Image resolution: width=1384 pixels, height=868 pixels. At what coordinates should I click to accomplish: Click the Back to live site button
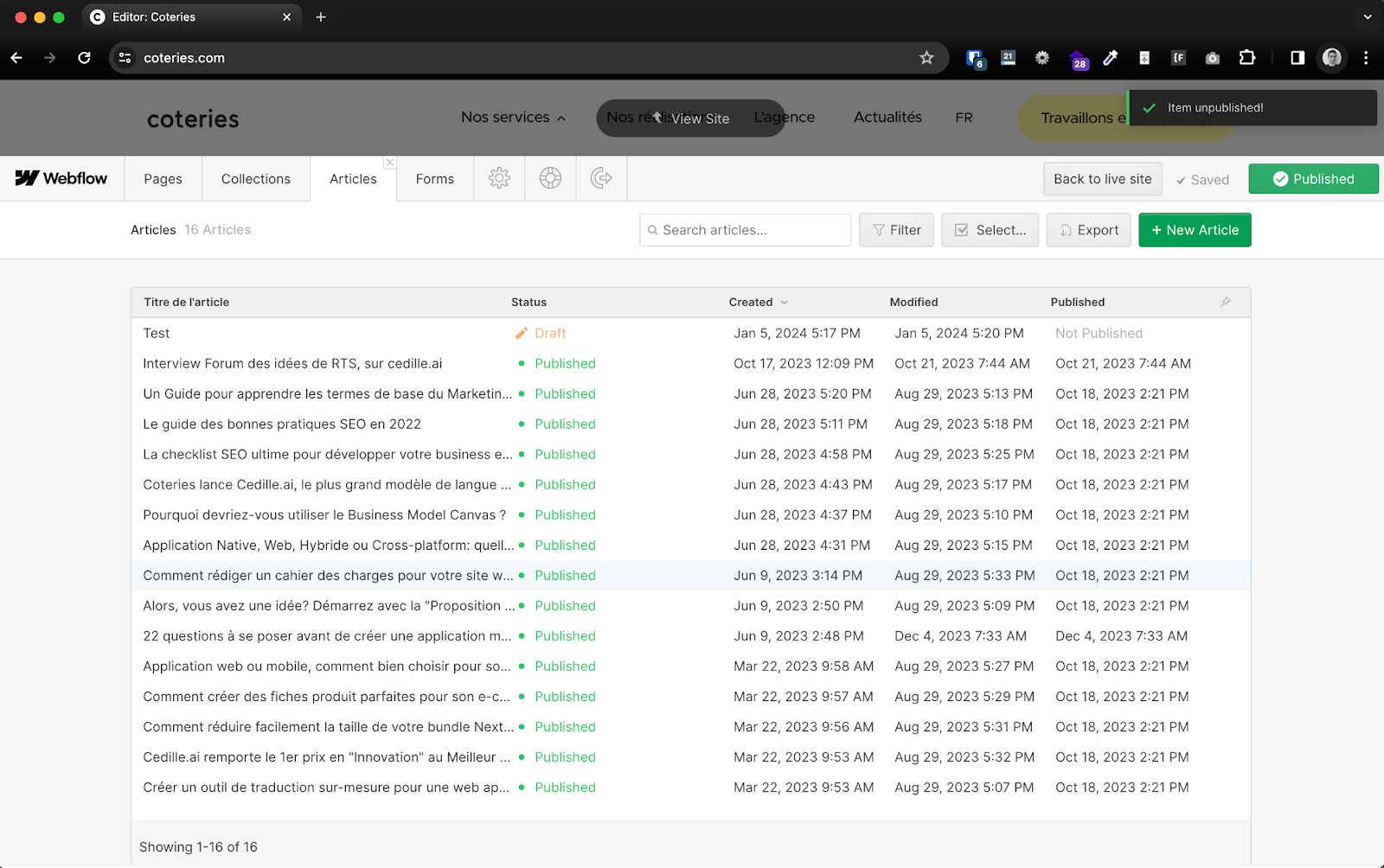point(1102,179)
